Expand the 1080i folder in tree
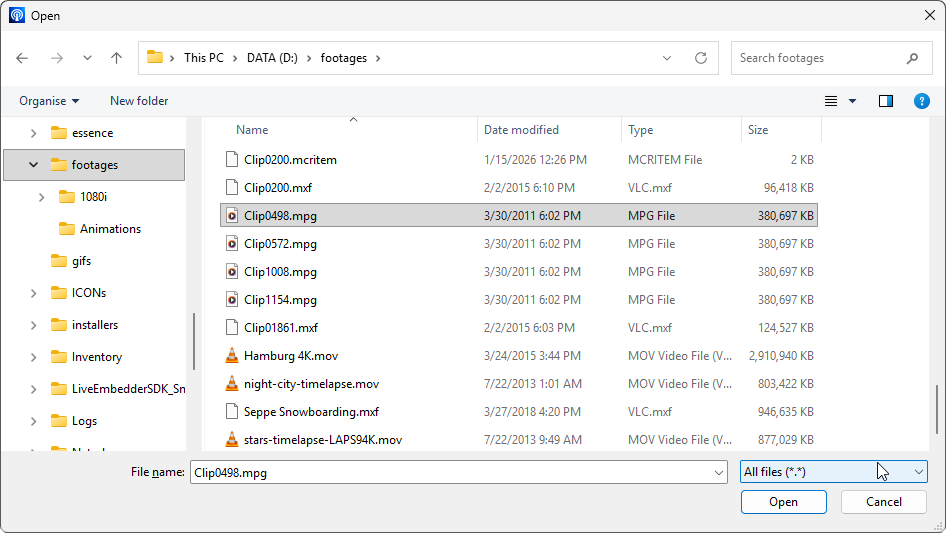Image resolution: width=946 pixels, height=533 pixels. (x=41, y=197)
